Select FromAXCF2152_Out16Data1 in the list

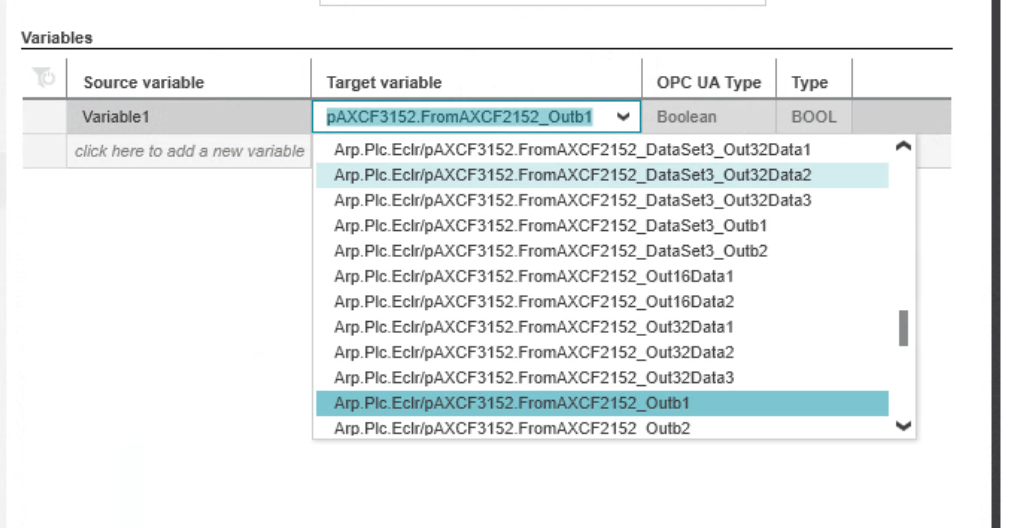(x=602, y=276)
